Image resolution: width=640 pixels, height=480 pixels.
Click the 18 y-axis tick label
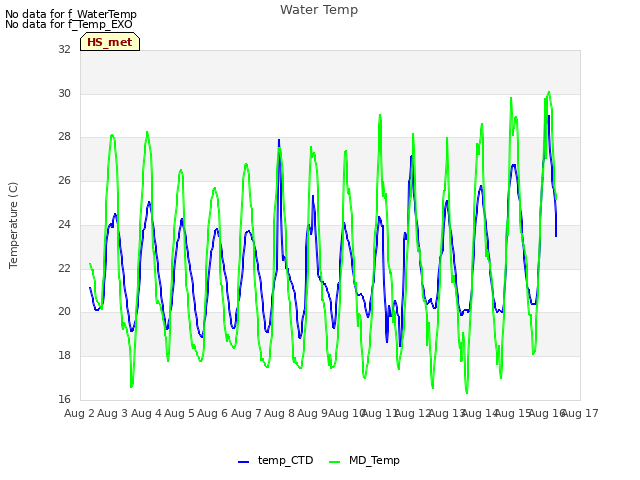64,356
